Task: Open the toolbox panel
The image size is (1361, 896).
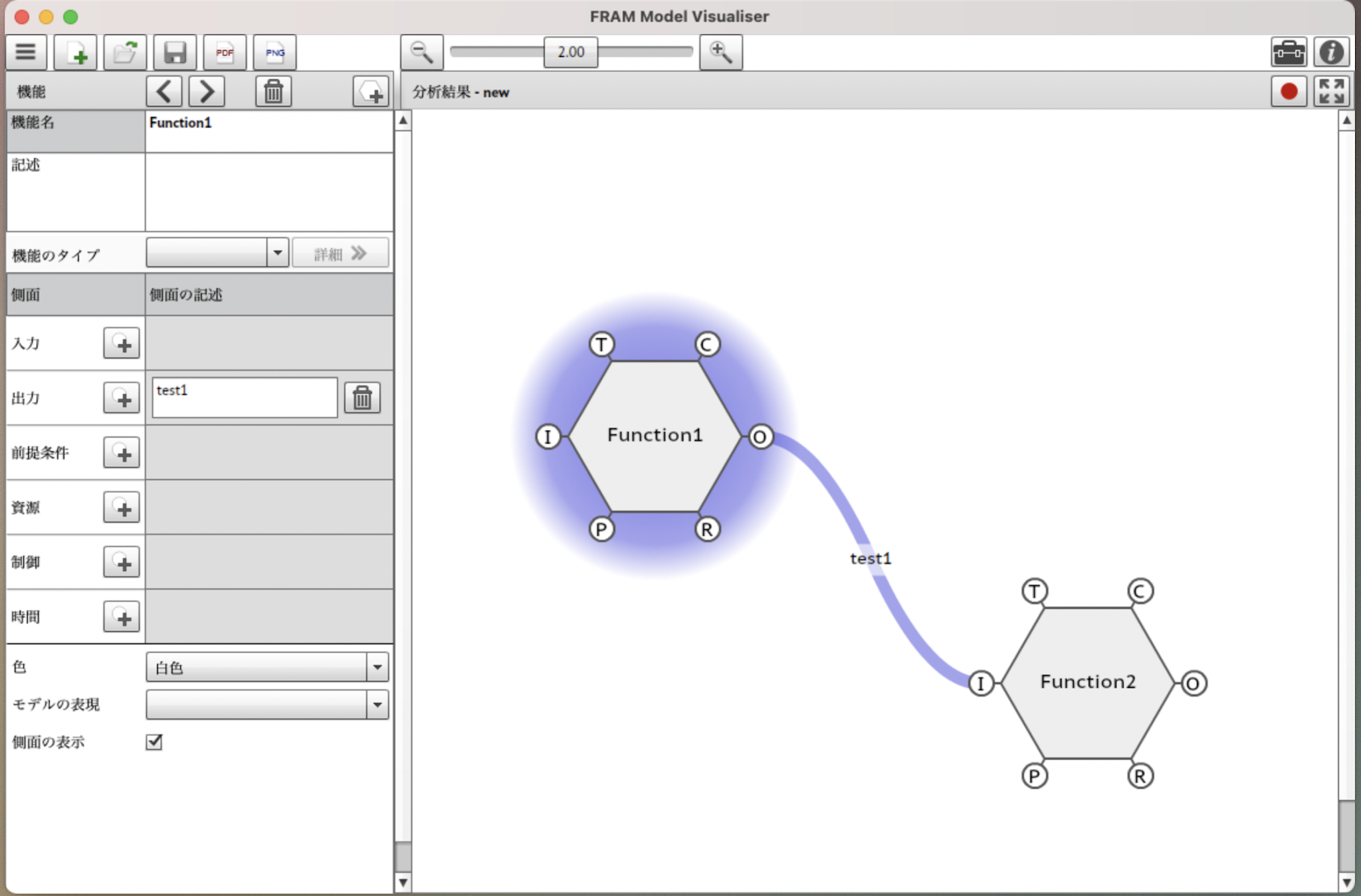Action: pyautogui.click(x=1289, y=52)
